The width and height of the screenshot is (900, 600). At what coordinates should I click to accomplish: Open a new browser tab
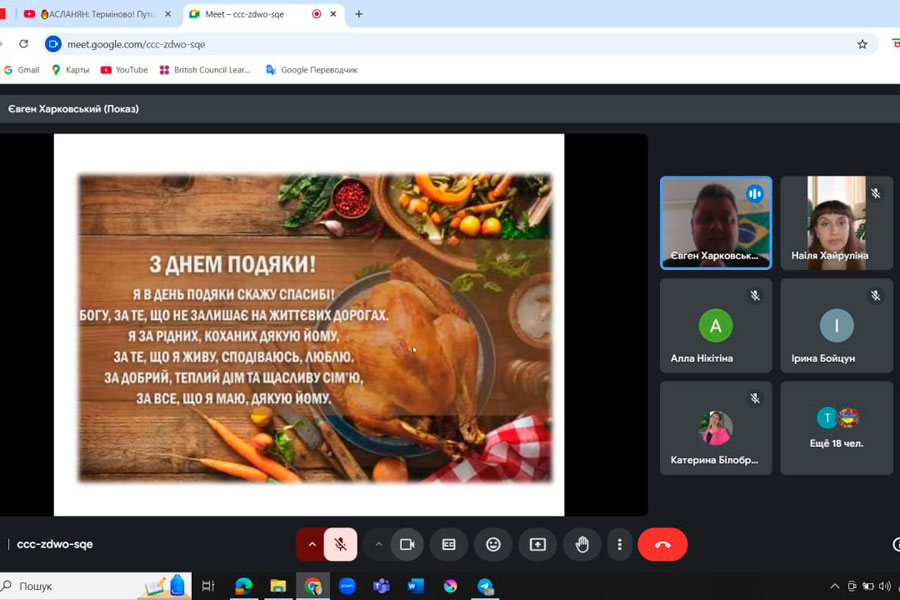point(358,14)
